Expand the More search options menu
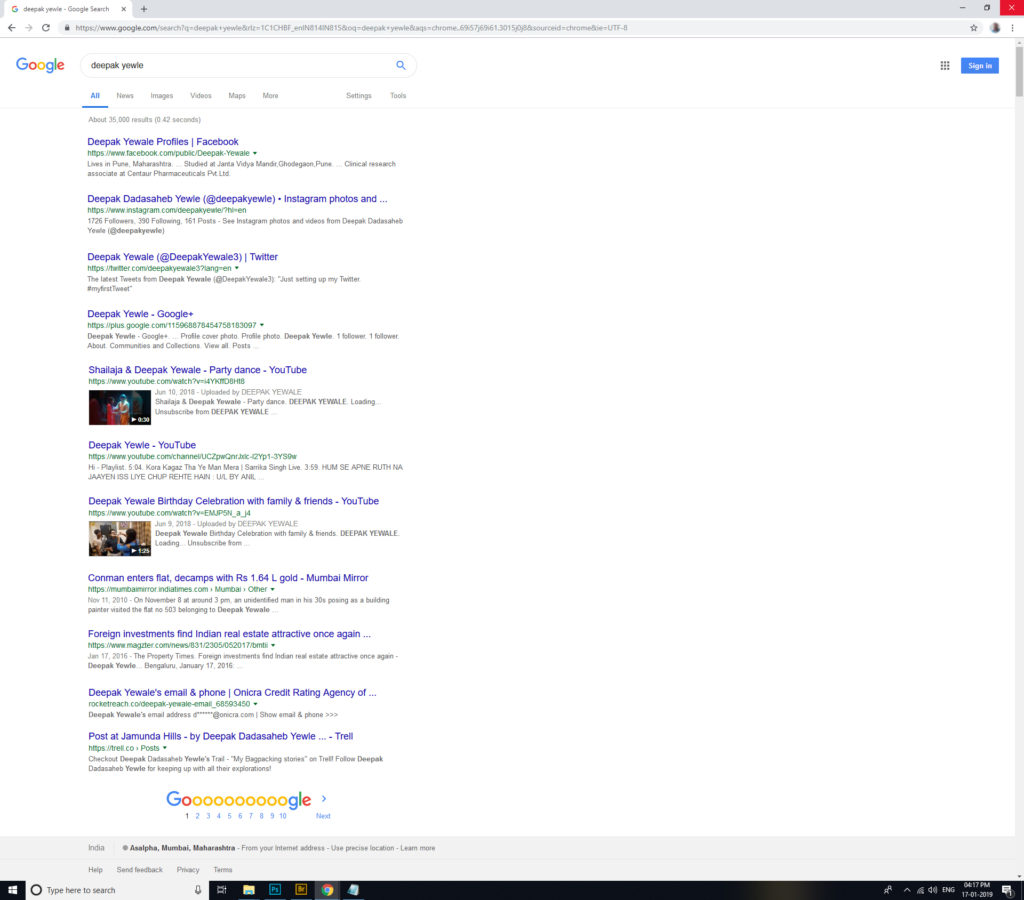 click(270, 96)
